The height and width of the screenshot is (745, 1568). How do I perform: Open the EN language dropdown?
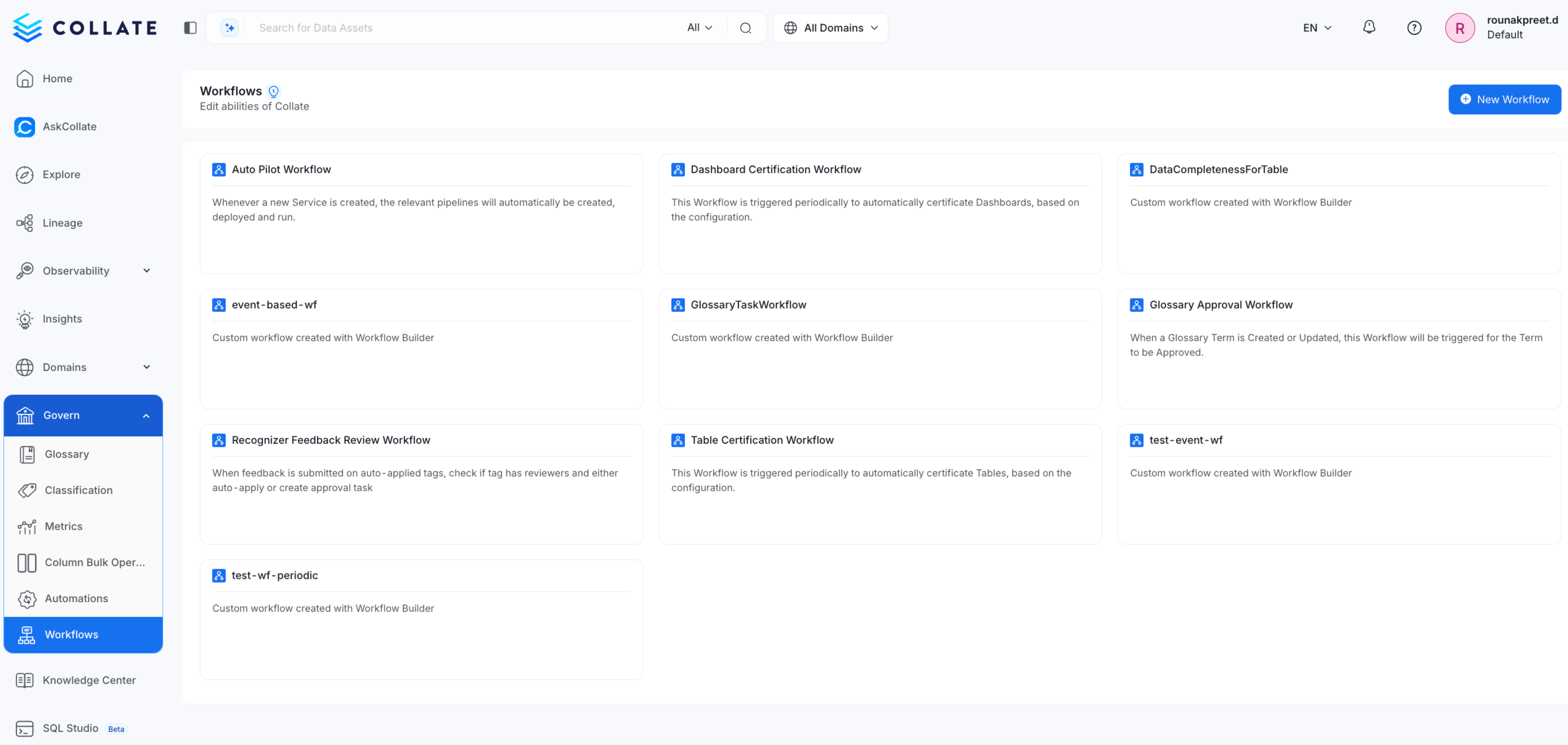[x=1316, y=27]
